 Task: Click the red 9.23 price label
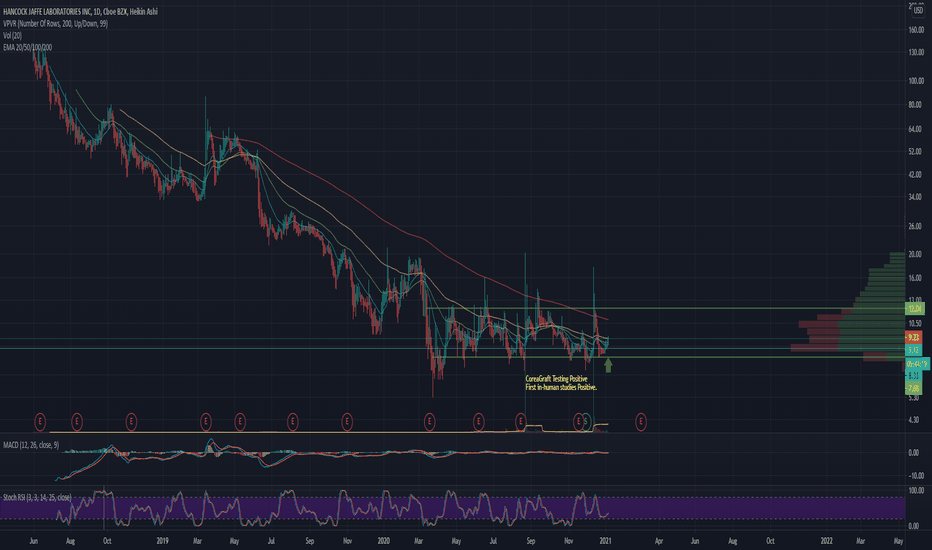click(914, 337)
